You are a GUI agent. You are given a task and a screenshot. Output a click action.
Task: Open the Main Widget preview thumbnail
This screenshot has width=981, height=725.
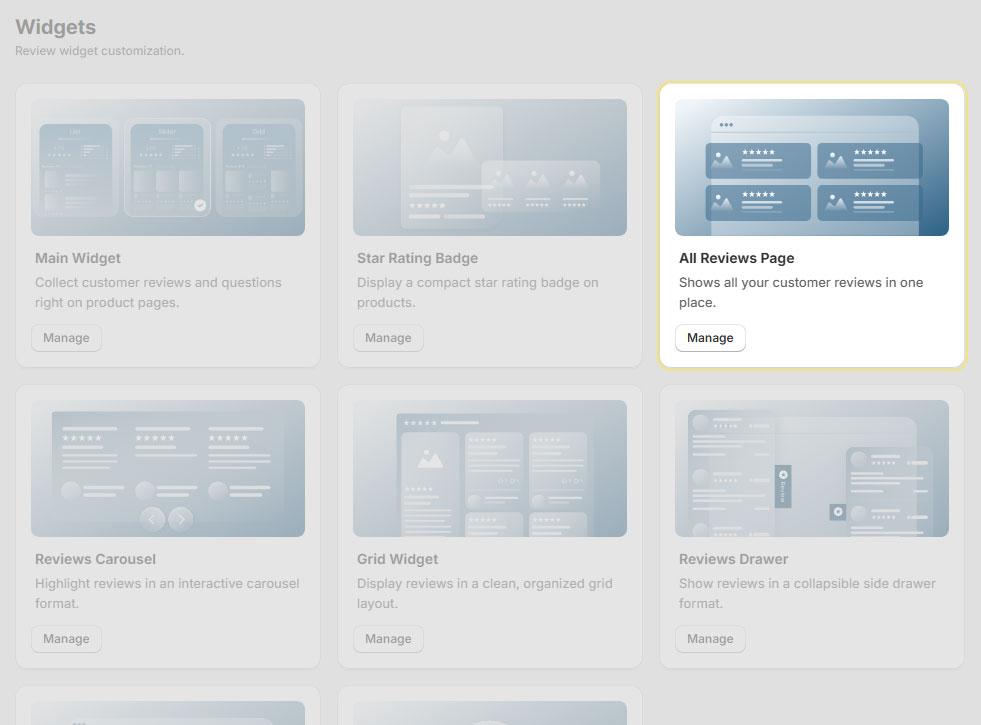pyautogui.click(x=167, y=166)
